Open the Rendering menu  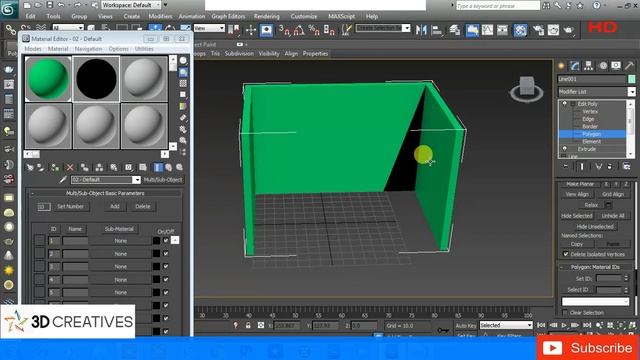(x=267, y=16)
